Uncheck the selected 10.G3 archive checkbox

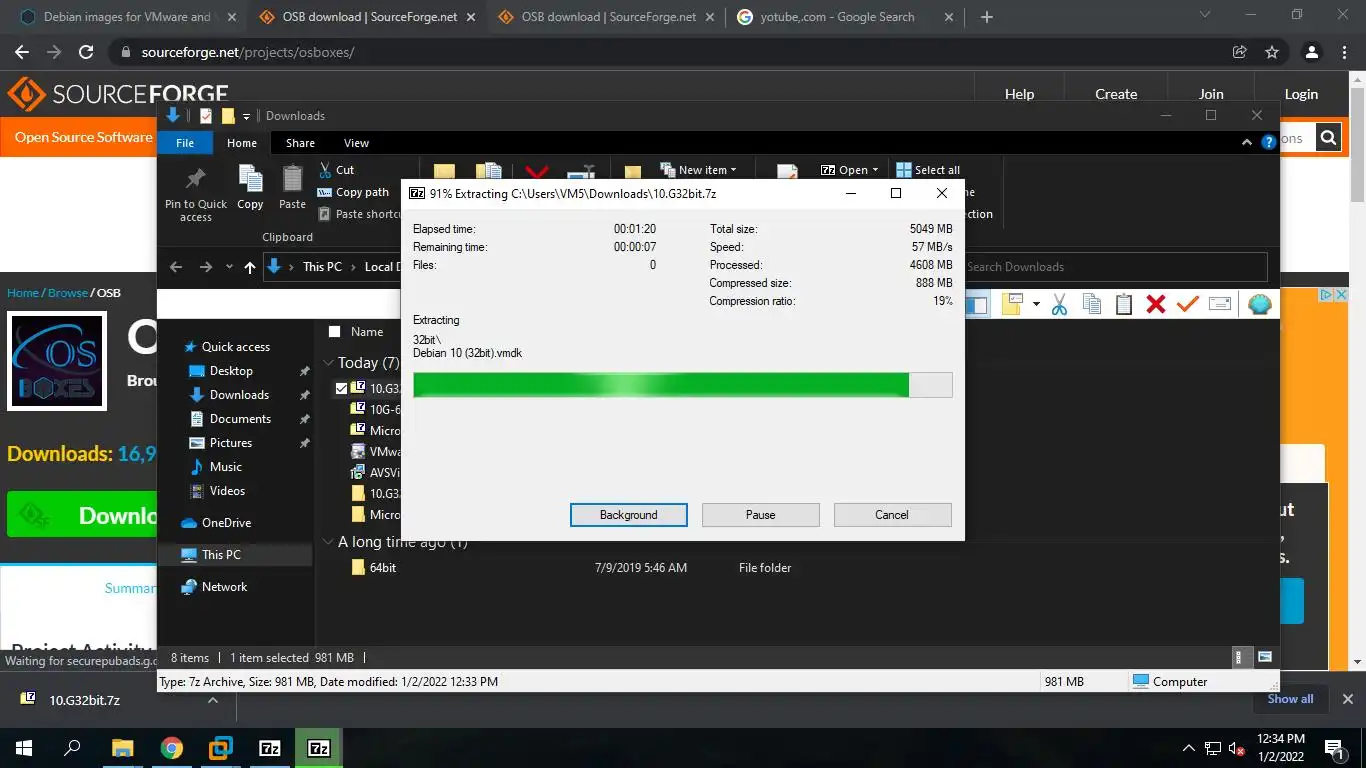point(342,388)
